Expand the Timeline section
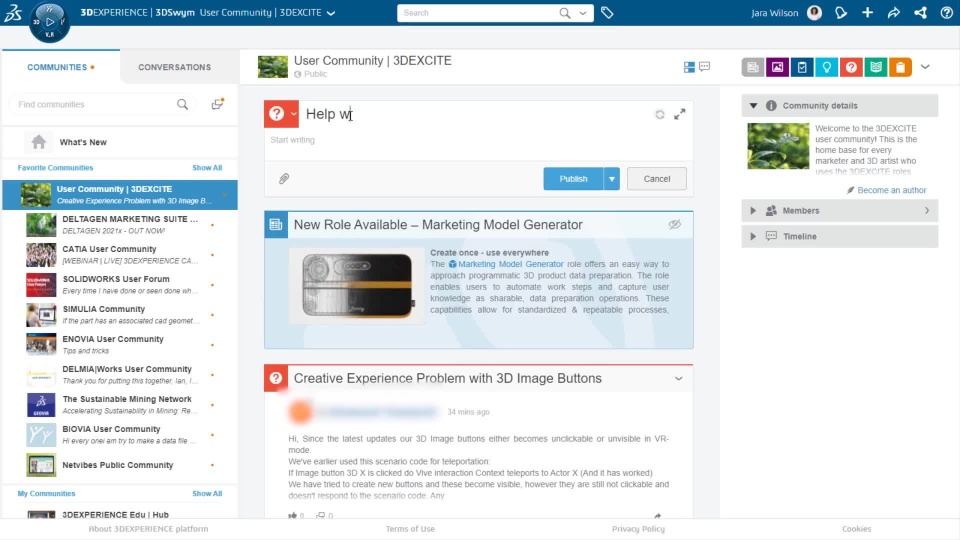 click(x=753, y=236)
